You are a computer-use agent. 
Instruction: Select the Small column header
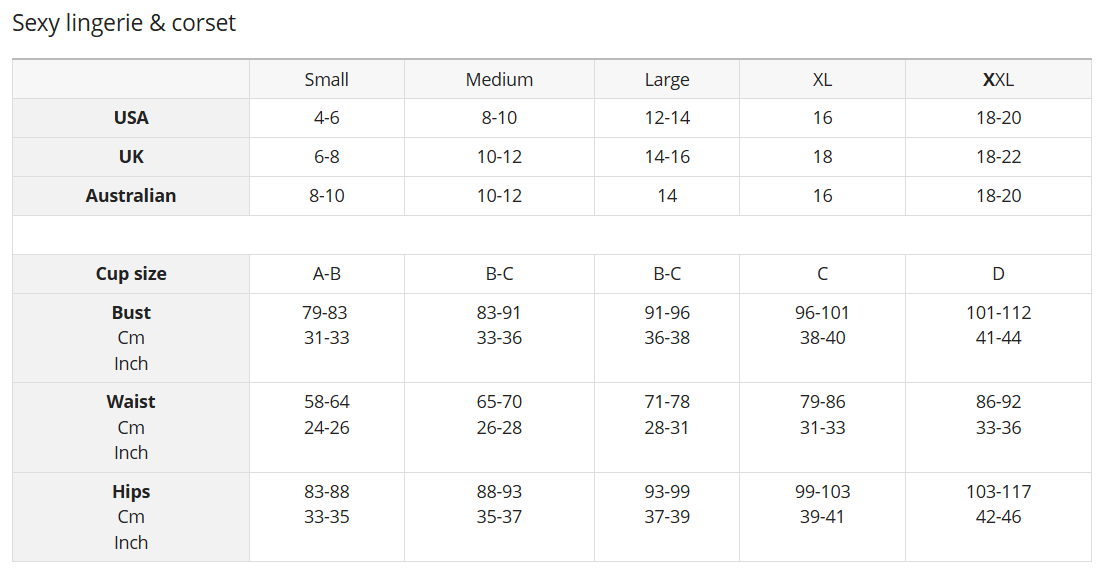click(x=327, y=80)
